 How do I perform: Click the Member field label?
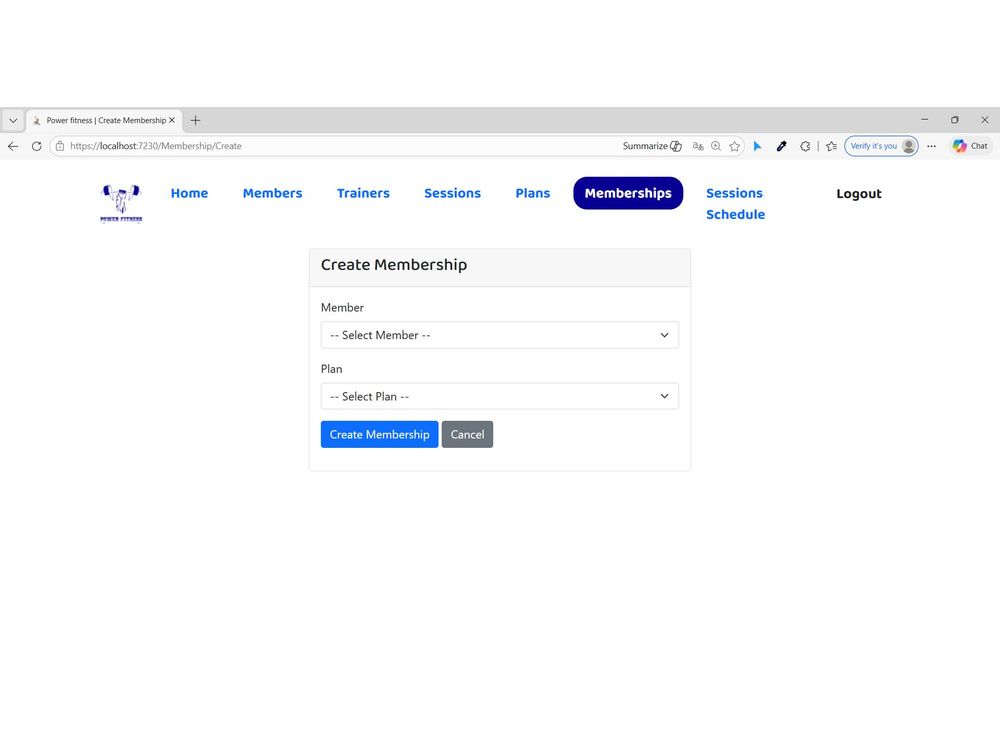tap(342, 307)
